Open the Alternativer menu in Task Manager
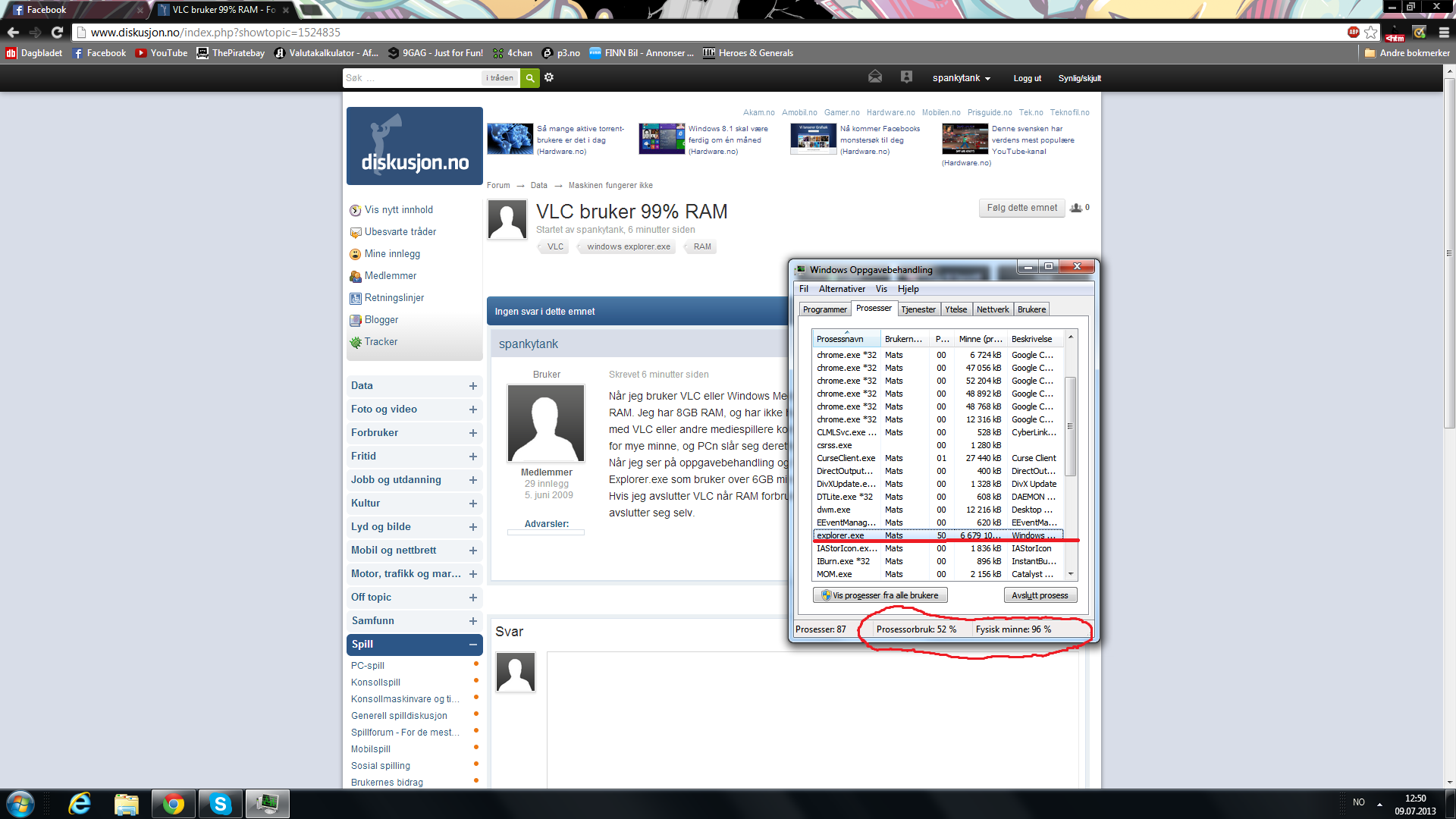Viewport: 1456px width, 819px height. coord(842,289)
